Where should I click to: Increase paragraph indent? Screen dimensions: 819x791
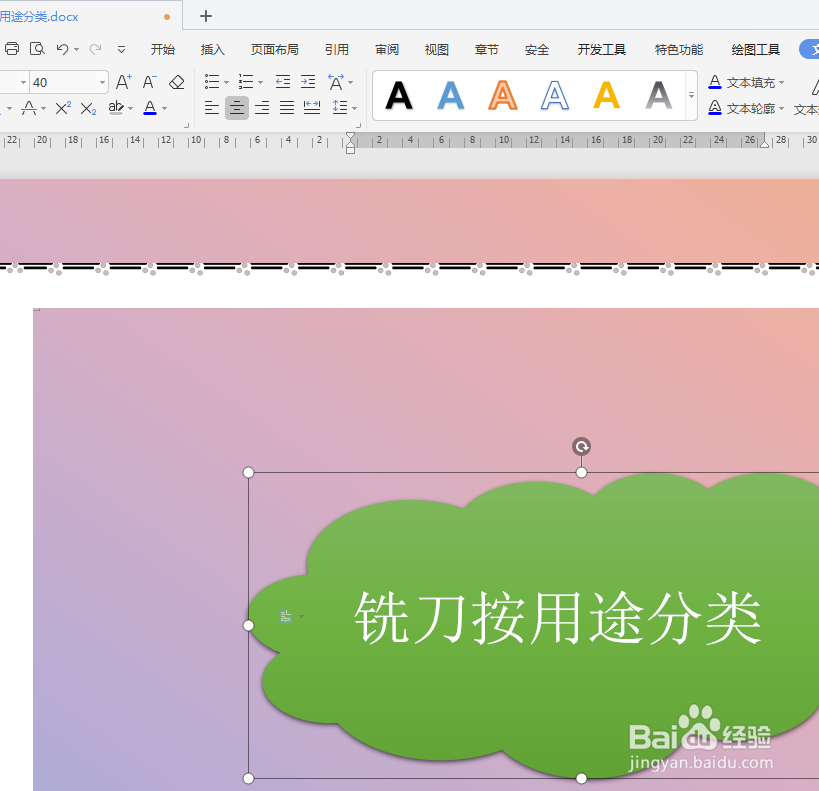pyautogui.click(x=308, y=82)
